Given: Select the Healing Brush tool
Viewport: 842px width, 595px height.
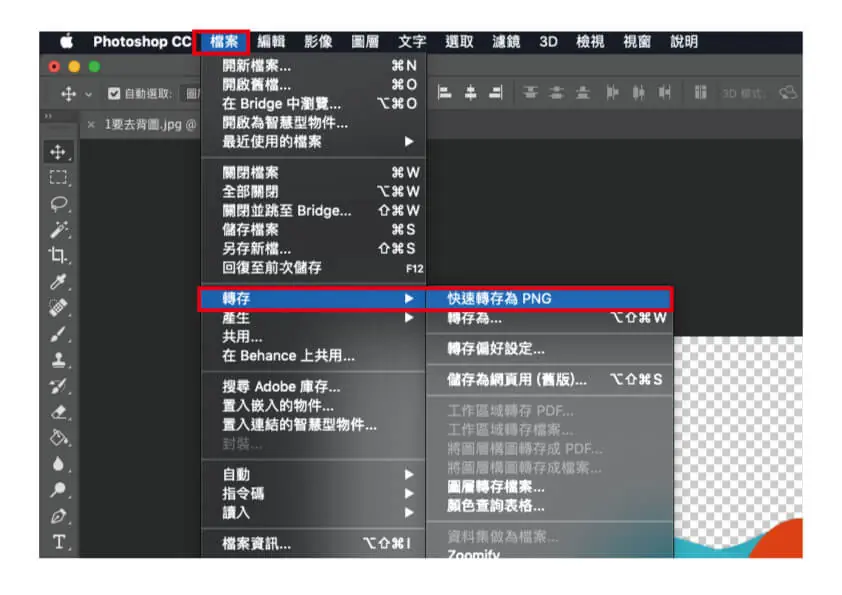Looking at the screenshot, I should tap(58, 307).
